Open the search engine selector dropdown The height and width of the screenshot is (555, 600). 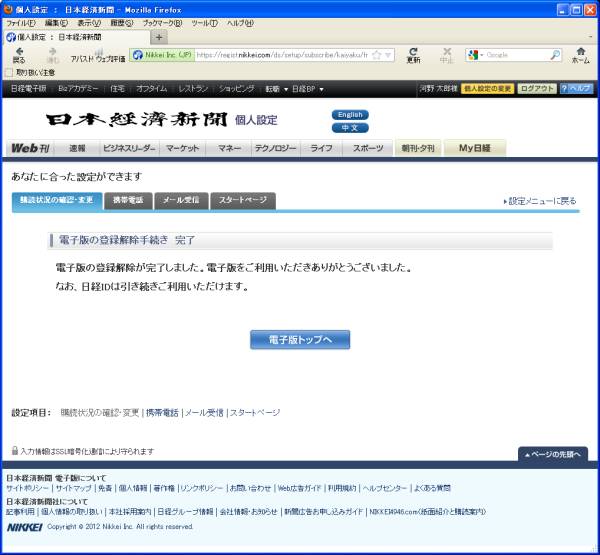click(x=476, y=55)
